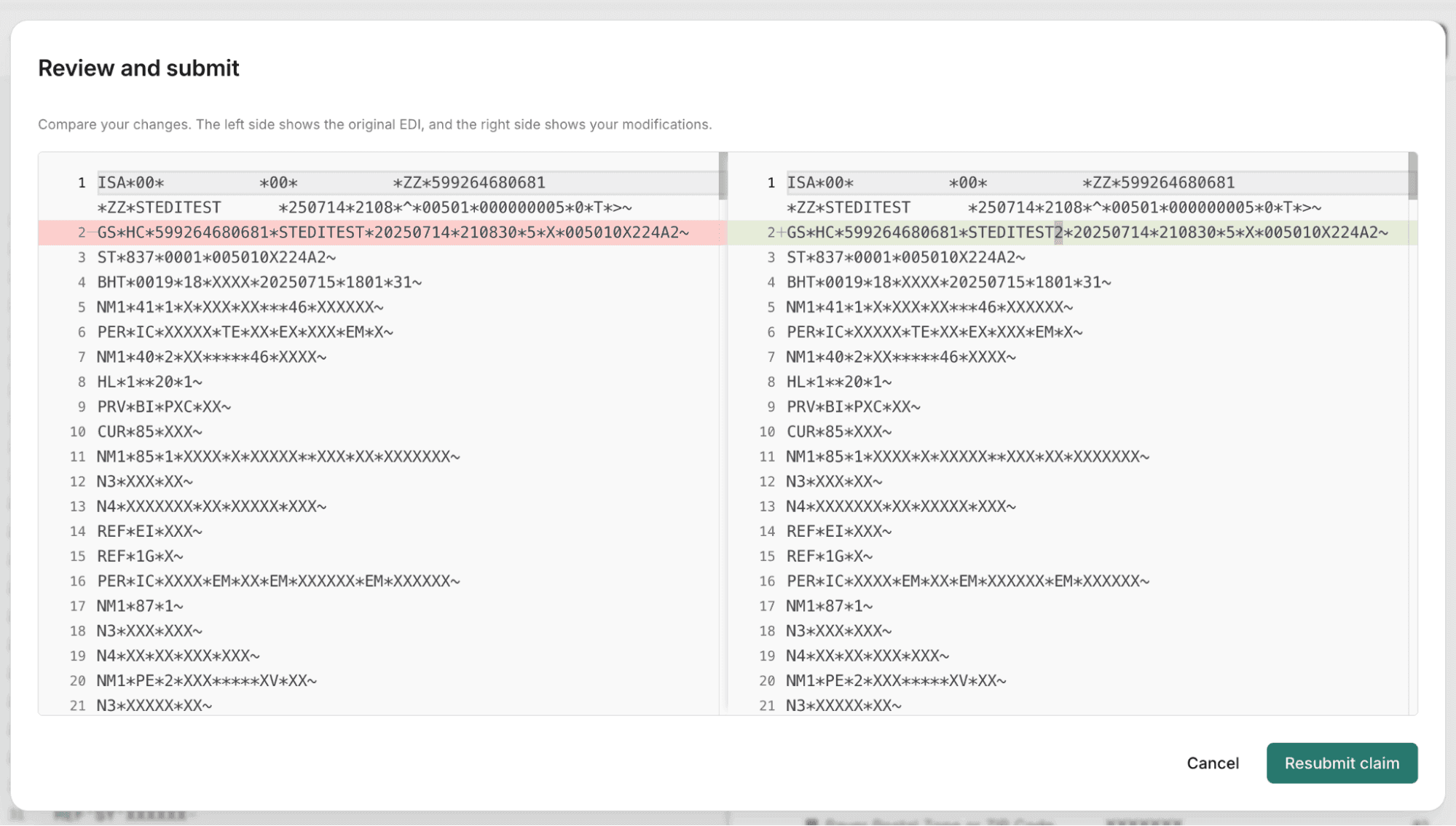Click the Resubmit claim button
Screen dimensions: 1456x826
click(x=1342, y=763)
